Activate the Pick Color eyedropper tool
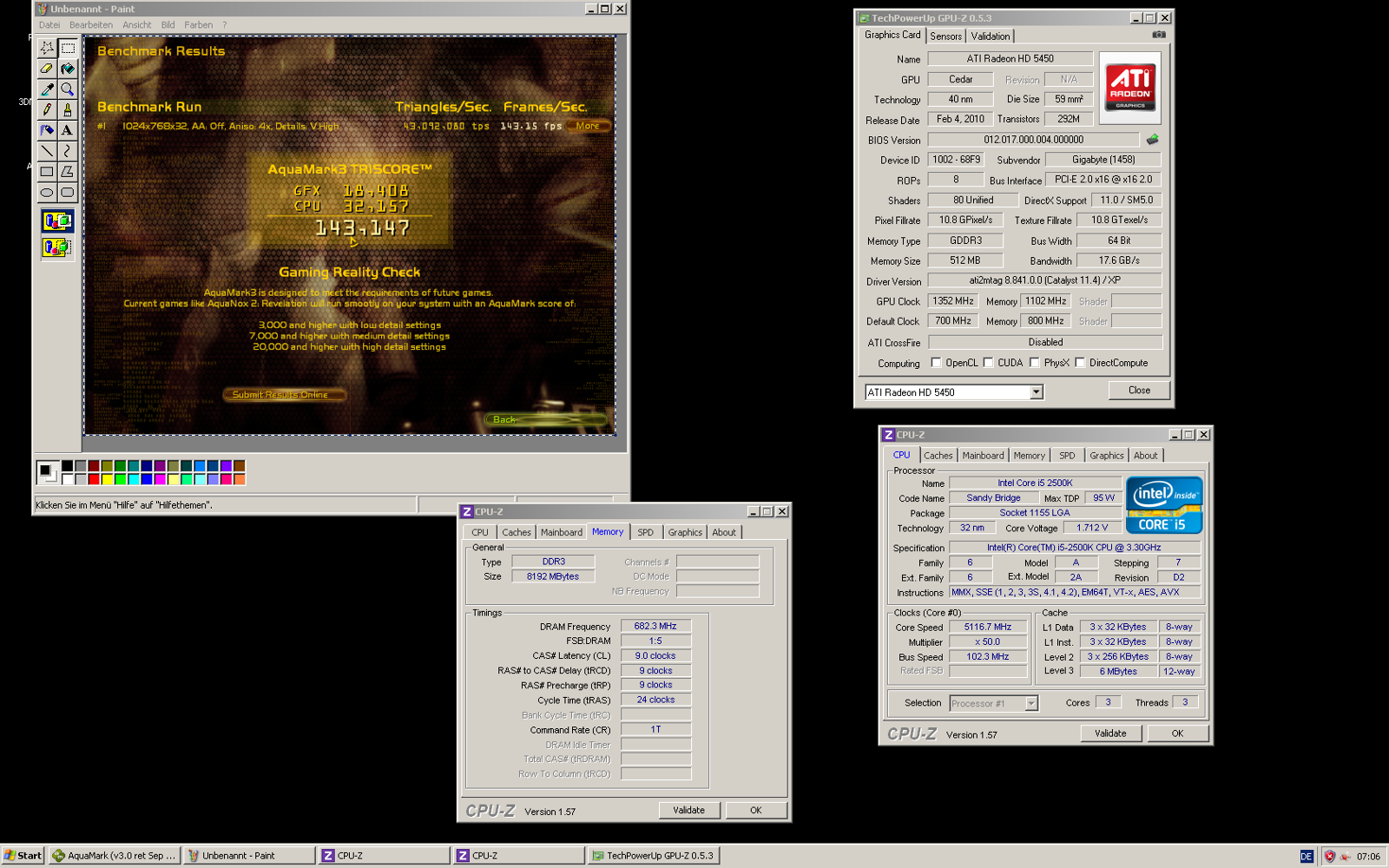 [47, 89]
